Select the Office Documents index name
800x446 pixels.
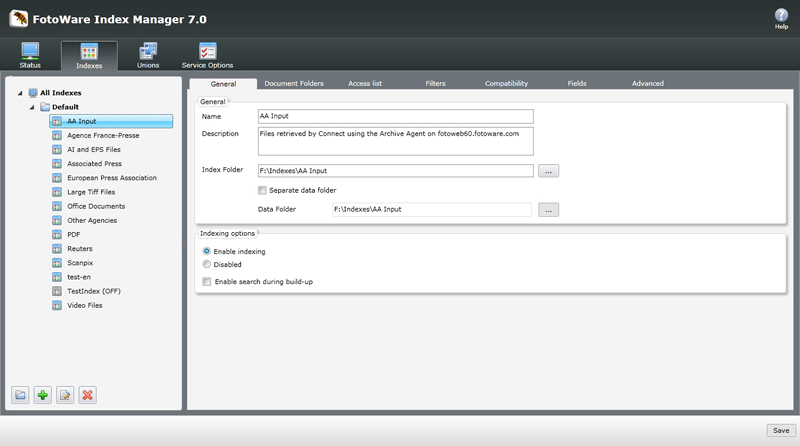coord(96,207)
